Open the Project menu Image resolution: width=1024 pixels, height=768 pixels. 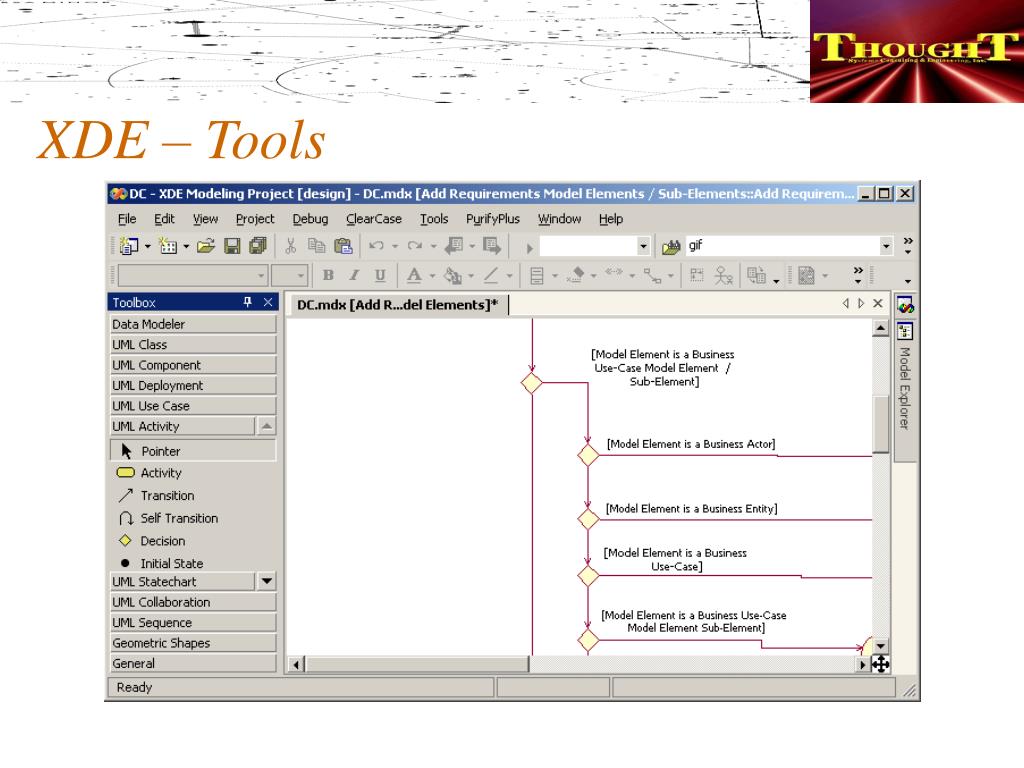(x=255, y=219)
